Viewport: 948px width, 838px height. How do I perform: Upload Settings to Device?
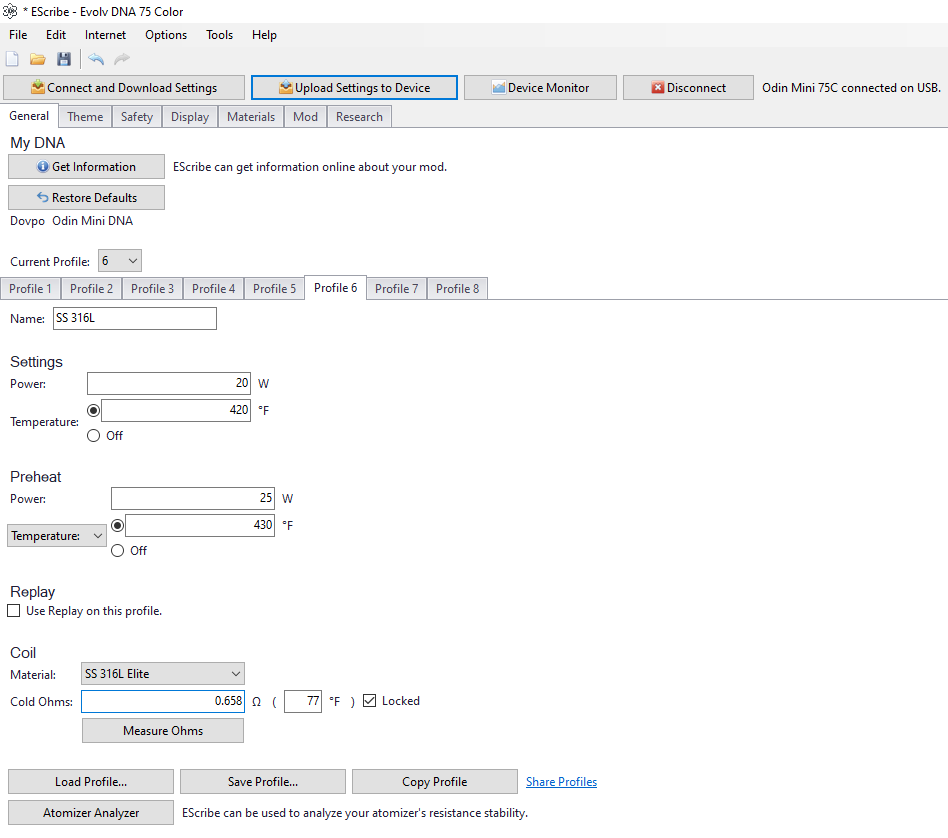click(354, 88)
